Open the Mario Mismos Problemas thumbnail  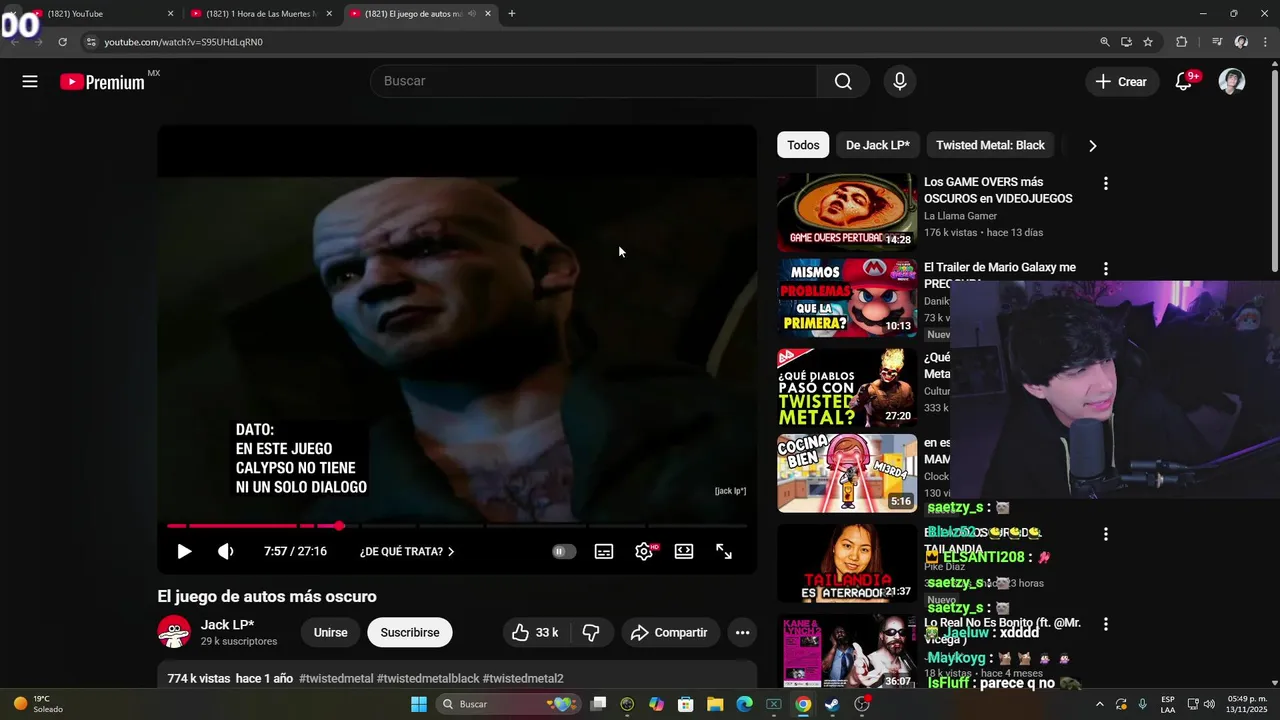point(847,298)
